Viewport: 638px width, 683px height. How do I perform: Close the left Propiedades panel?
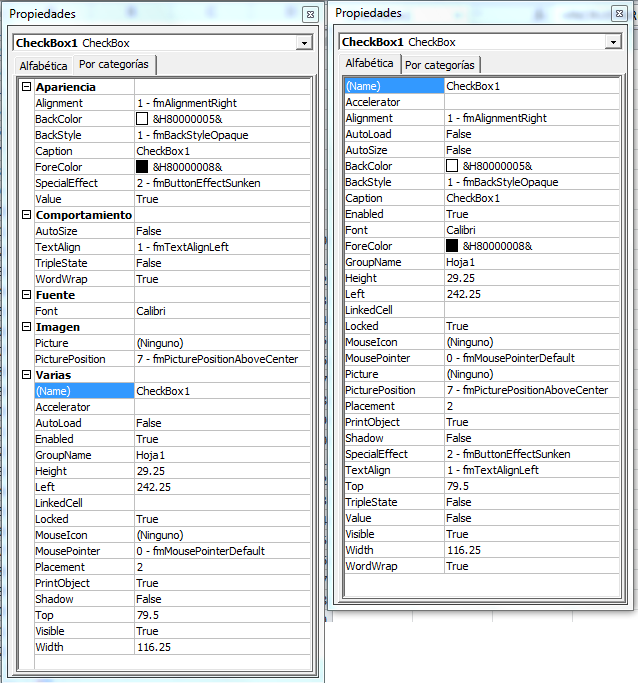pyautogui.click(x=310, y=14)
